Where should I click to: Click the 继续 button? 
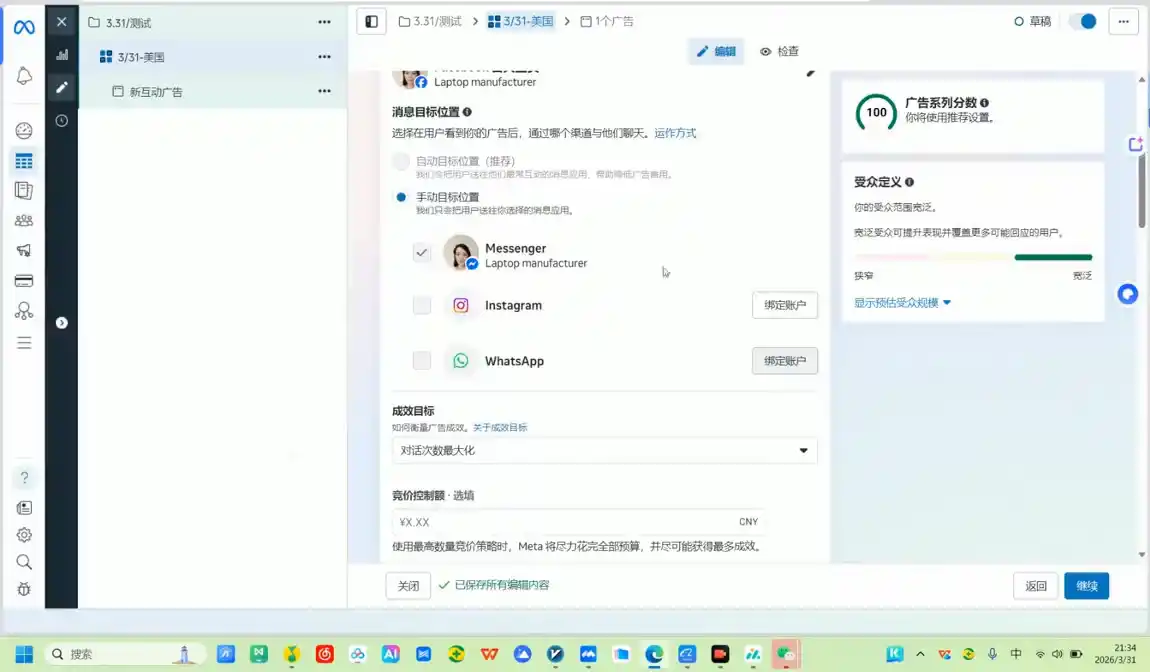click(x=1086, y=585)
